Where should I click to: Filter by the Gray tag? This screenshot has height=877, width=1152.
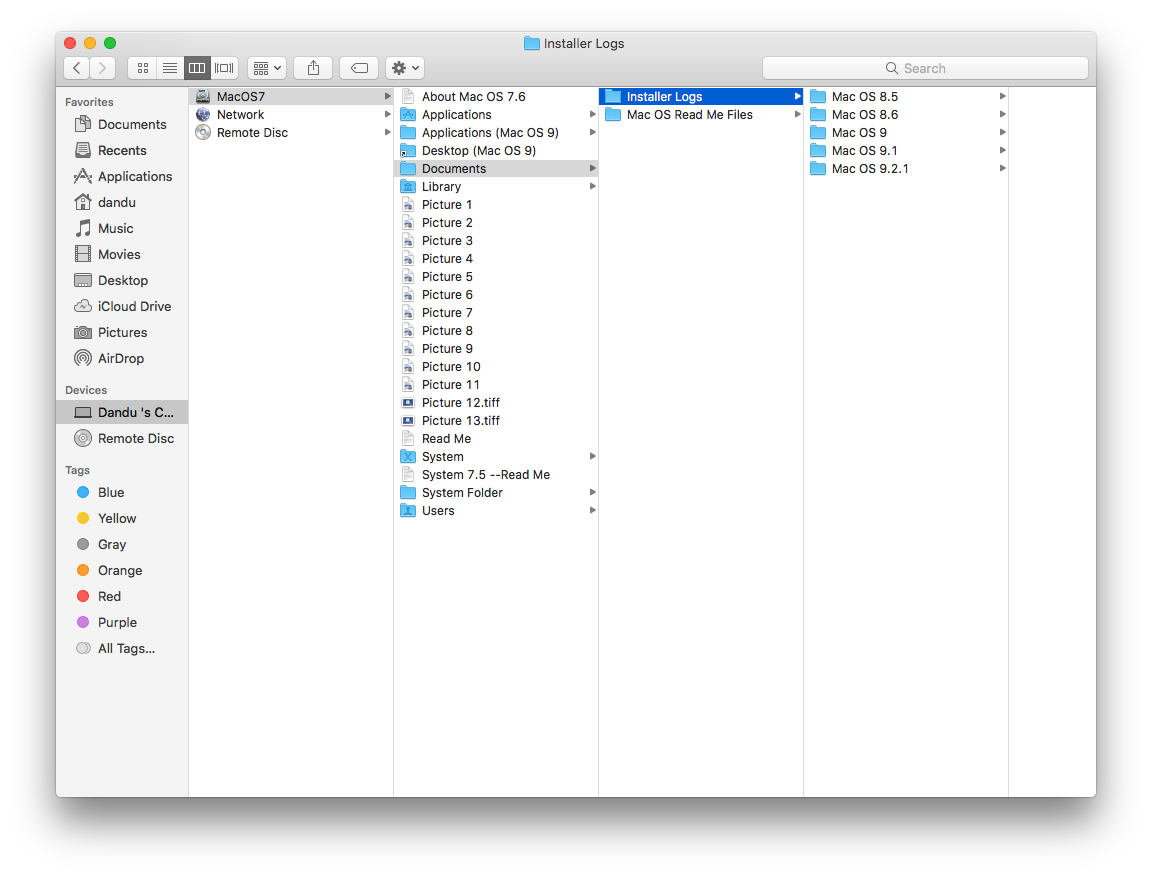tap(122, 544)
